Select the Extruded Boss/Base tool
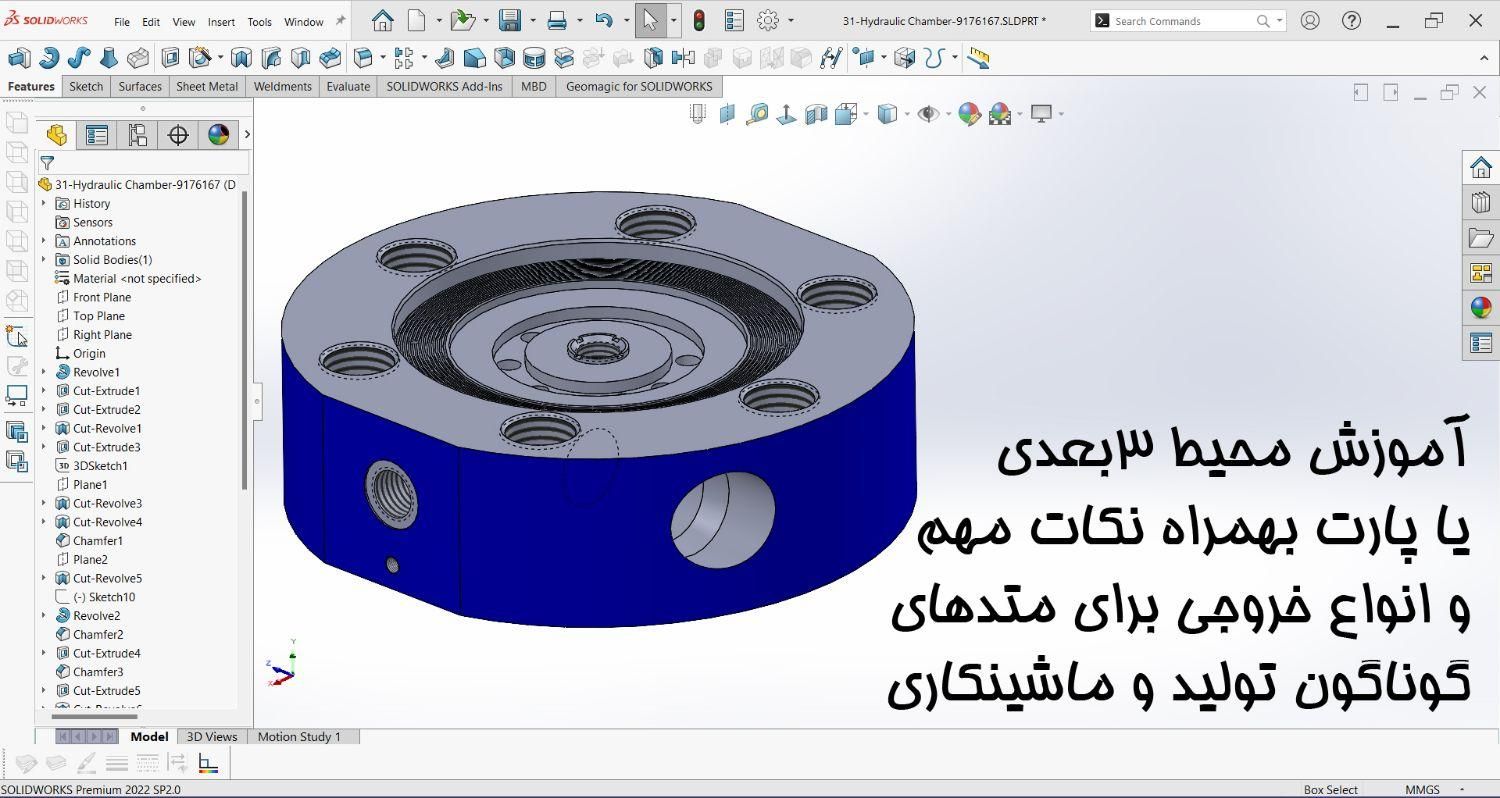This screenshot has height=798, width=1500. click(x=19, y=58)
